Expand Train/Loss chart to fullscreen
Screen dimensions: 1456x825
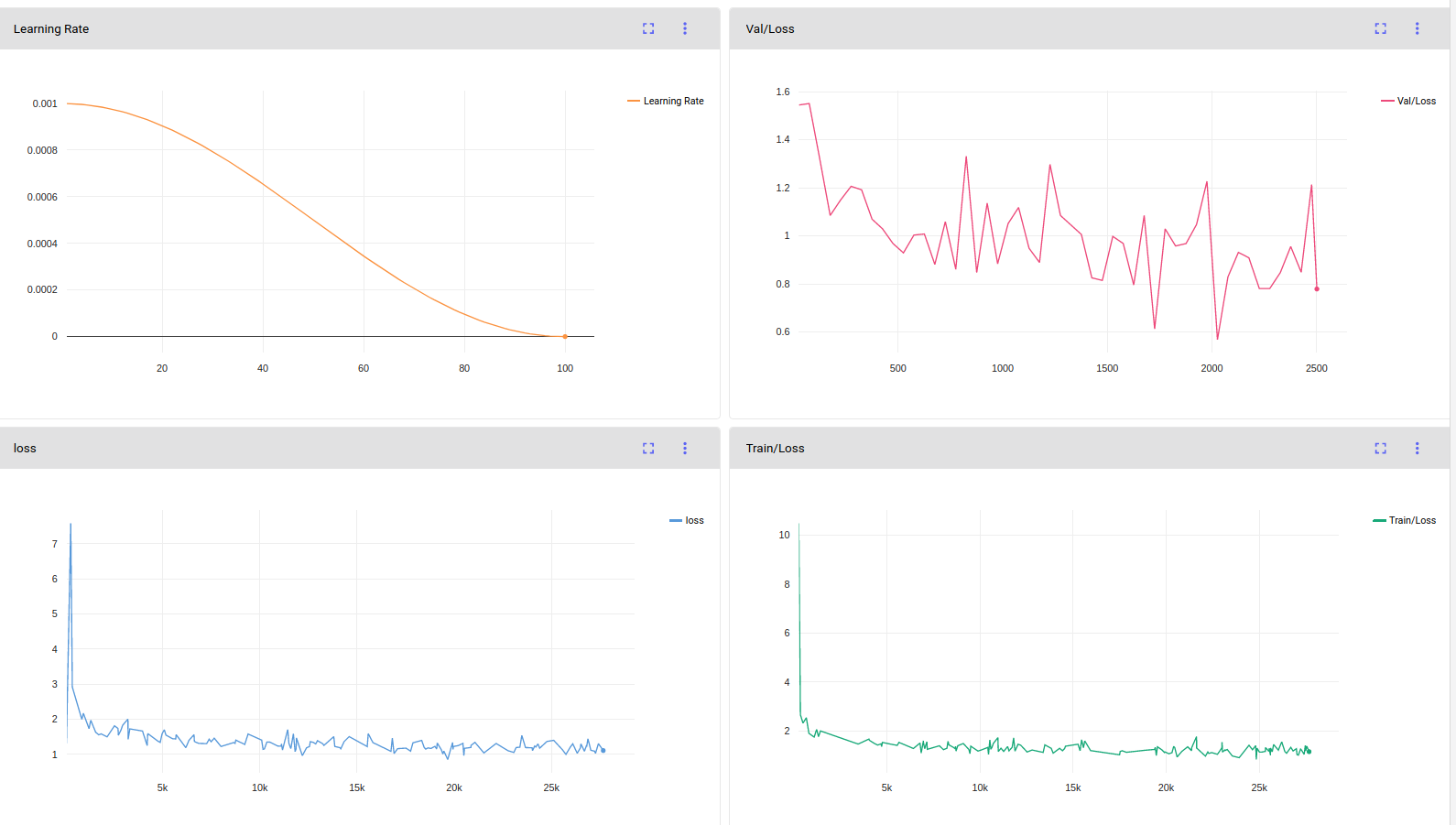1380,448
